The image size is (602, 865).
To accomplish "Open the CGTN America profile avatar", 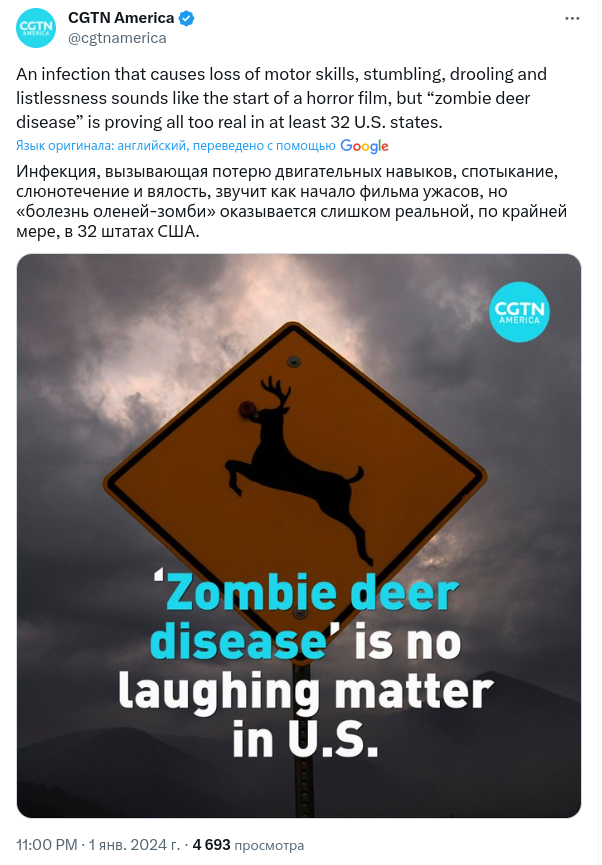I will tap(36, 28).
